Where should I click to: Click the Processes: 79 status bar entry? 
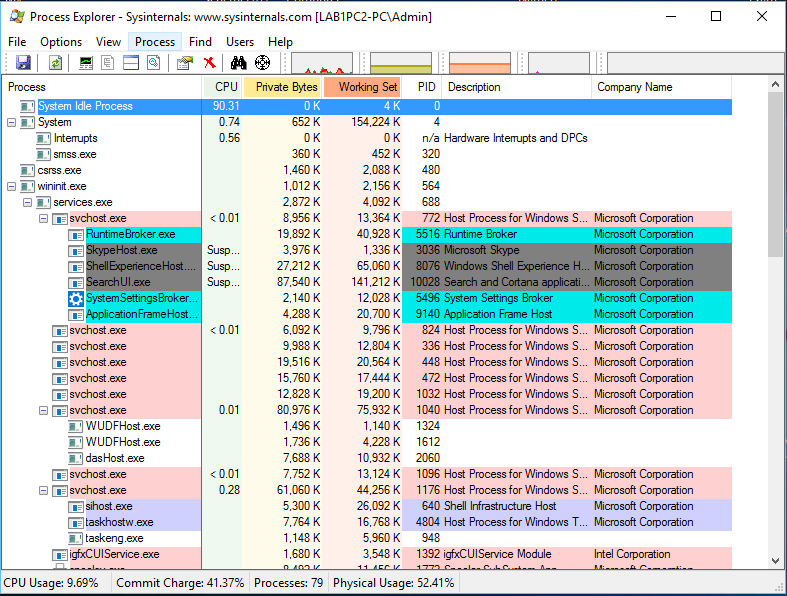click(289, 583)
